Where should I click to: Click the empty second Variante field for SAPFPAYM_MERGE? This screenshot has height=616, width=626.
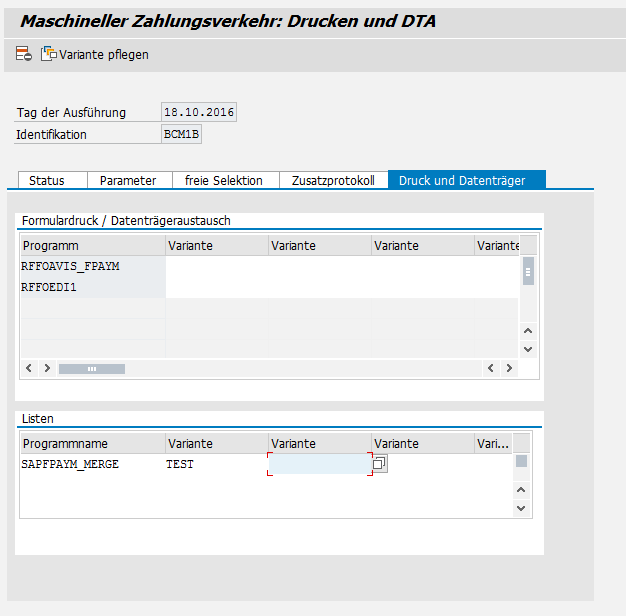pos(319,464)
